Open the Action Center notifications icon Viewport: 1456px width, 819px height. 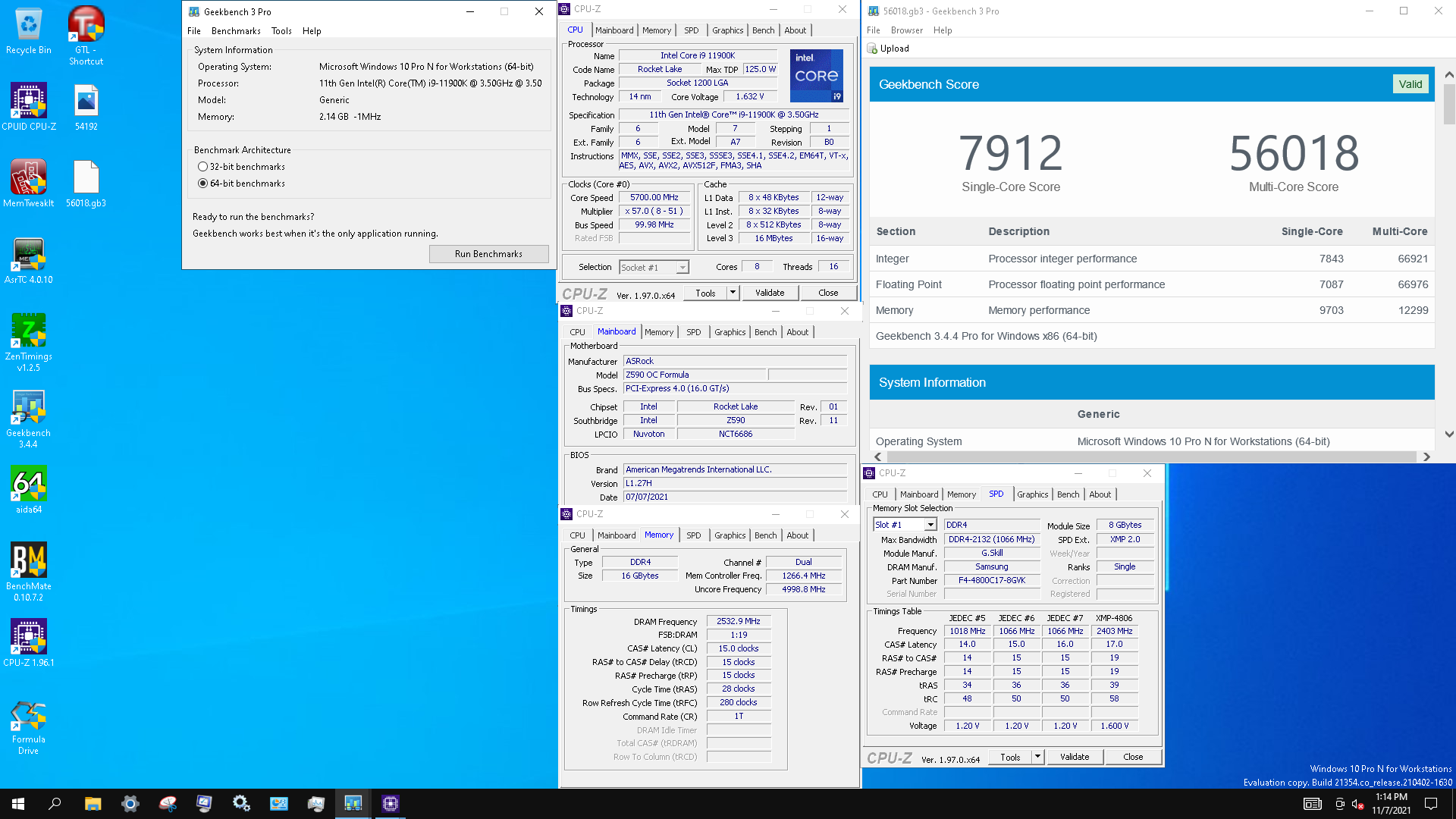(1431, 804)
